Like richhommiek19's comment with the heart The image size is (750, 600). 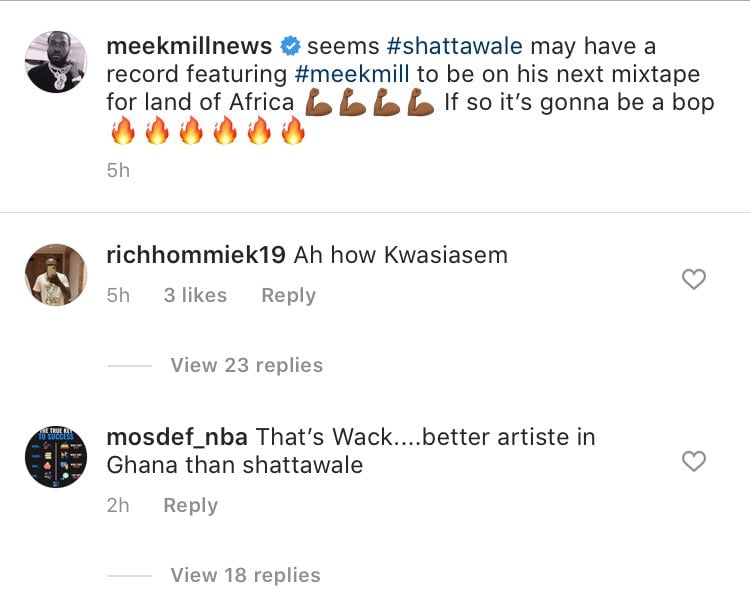tap(694, 279)
